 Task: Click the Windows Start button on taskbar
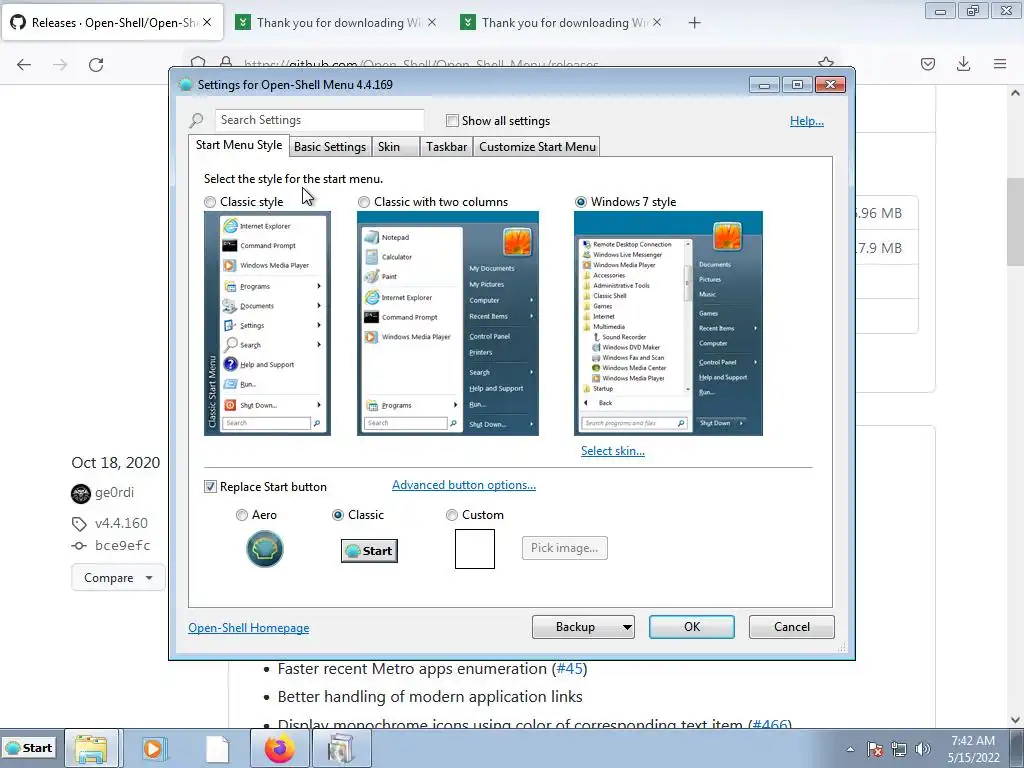(x=28, y=748)
